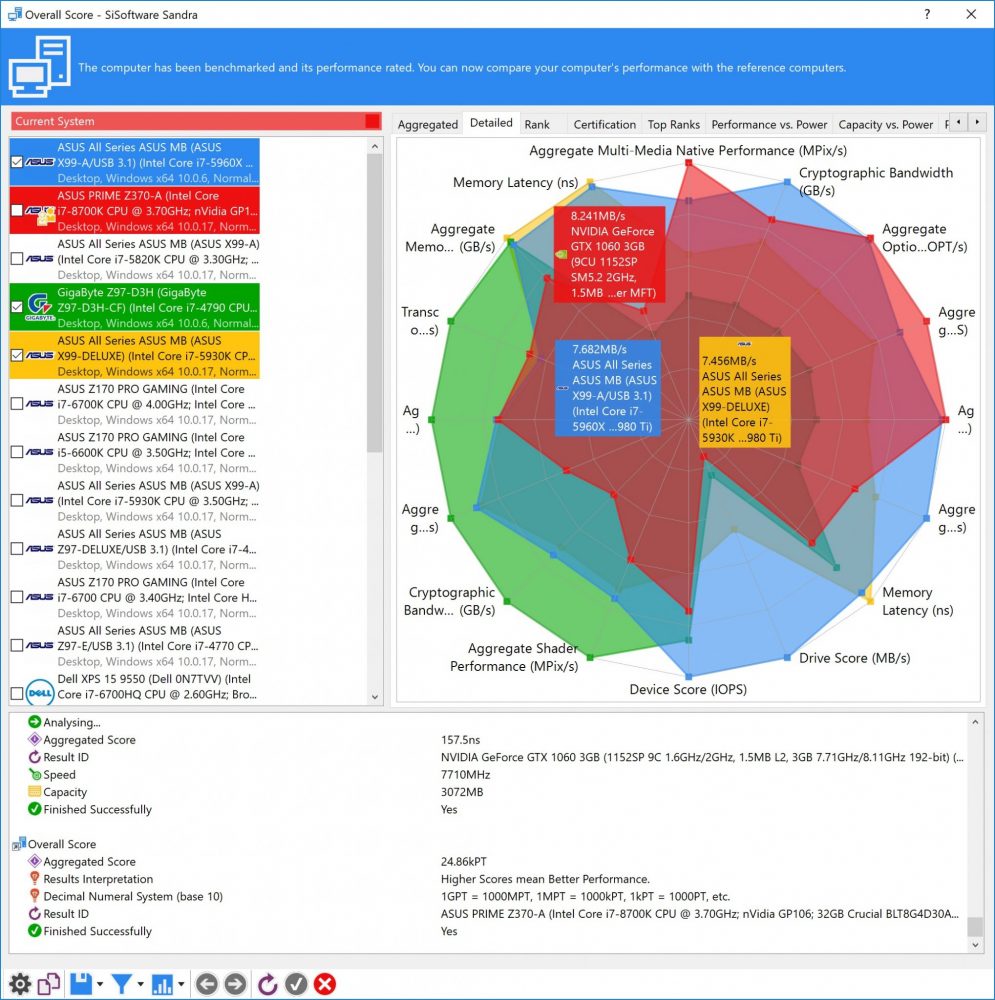Check the ASUS Z170 PRO GAMING i5-6600K system
Viewport: 995px width, 1000px height.
point(17,452)
